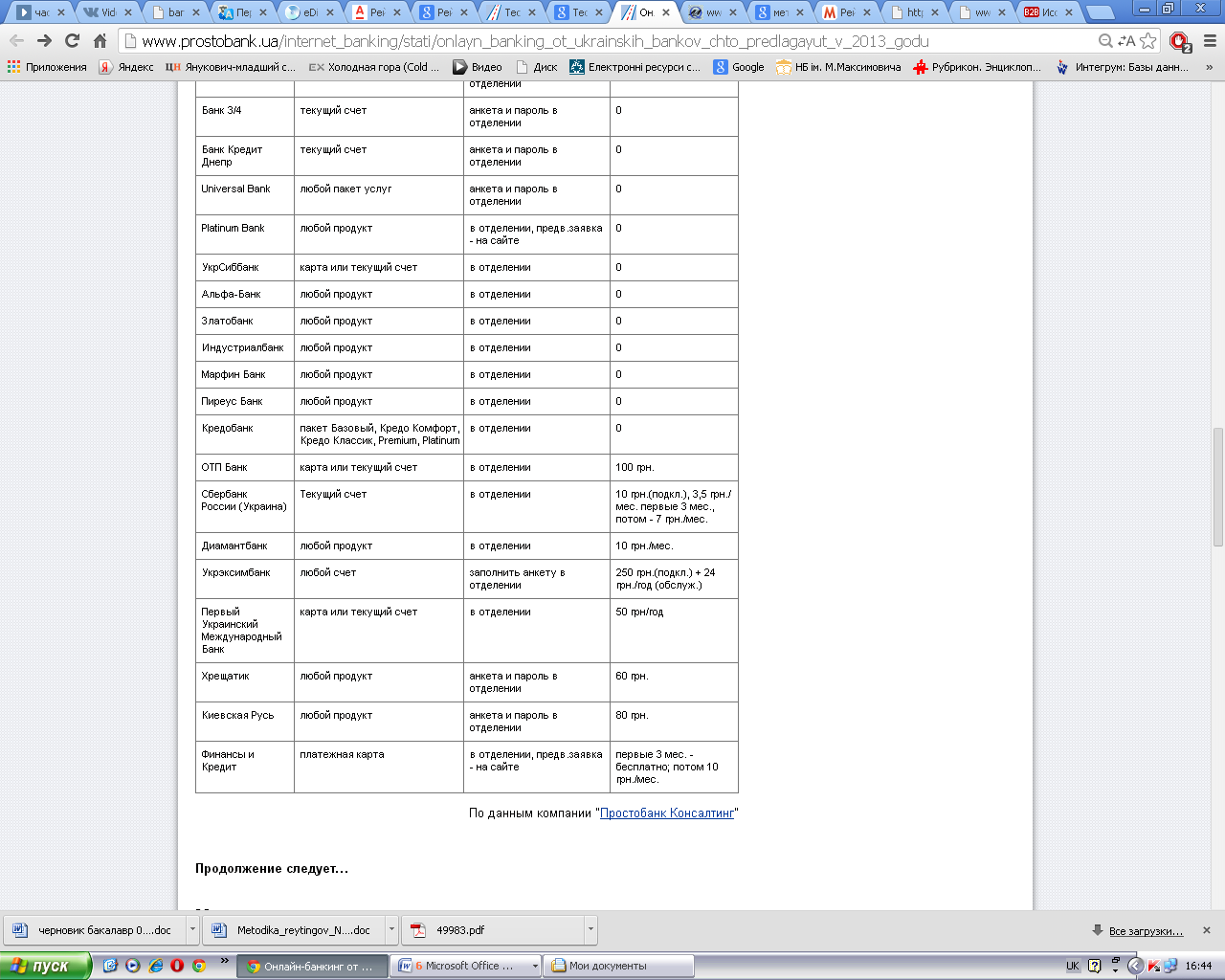The width and height of the screenshot is (1225, 980).
Task: Launch Opera from quick launch
Action: pyautogui.click(x=177, y=966)
